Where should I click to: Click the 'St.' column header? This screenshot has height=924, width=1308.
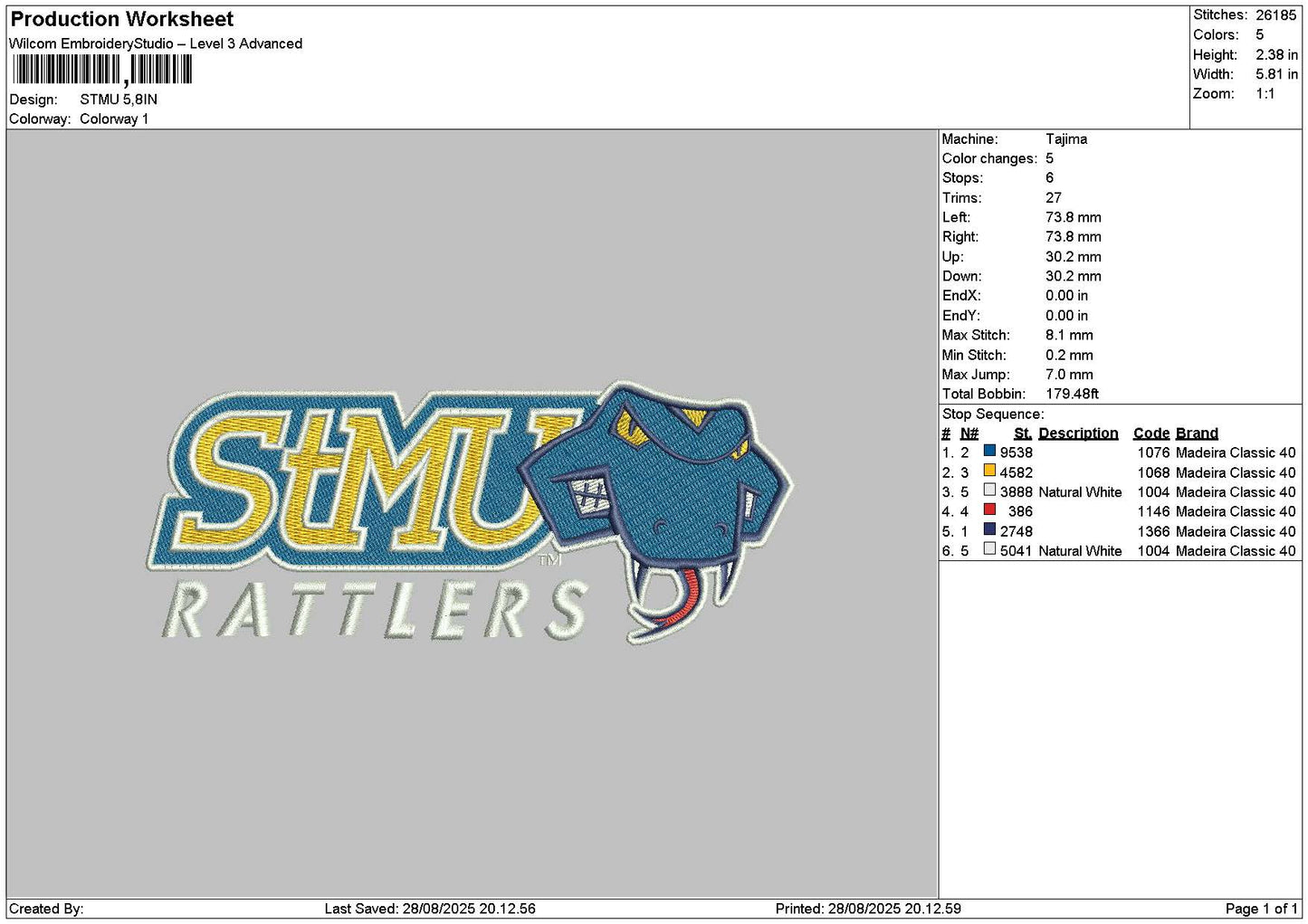[1023, 433]
